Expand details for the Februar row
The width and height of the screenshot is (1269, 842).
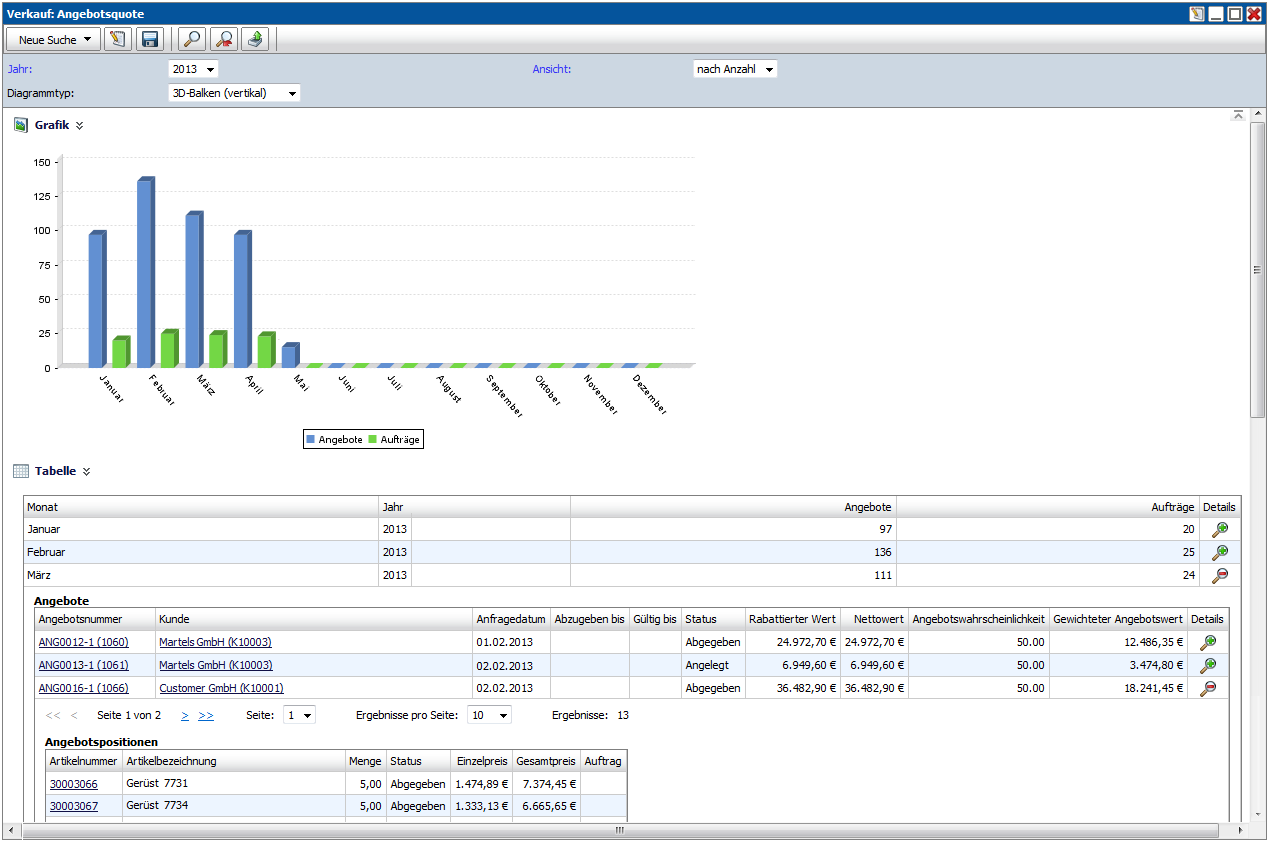pyautogui.click(x=1219, y=553)
